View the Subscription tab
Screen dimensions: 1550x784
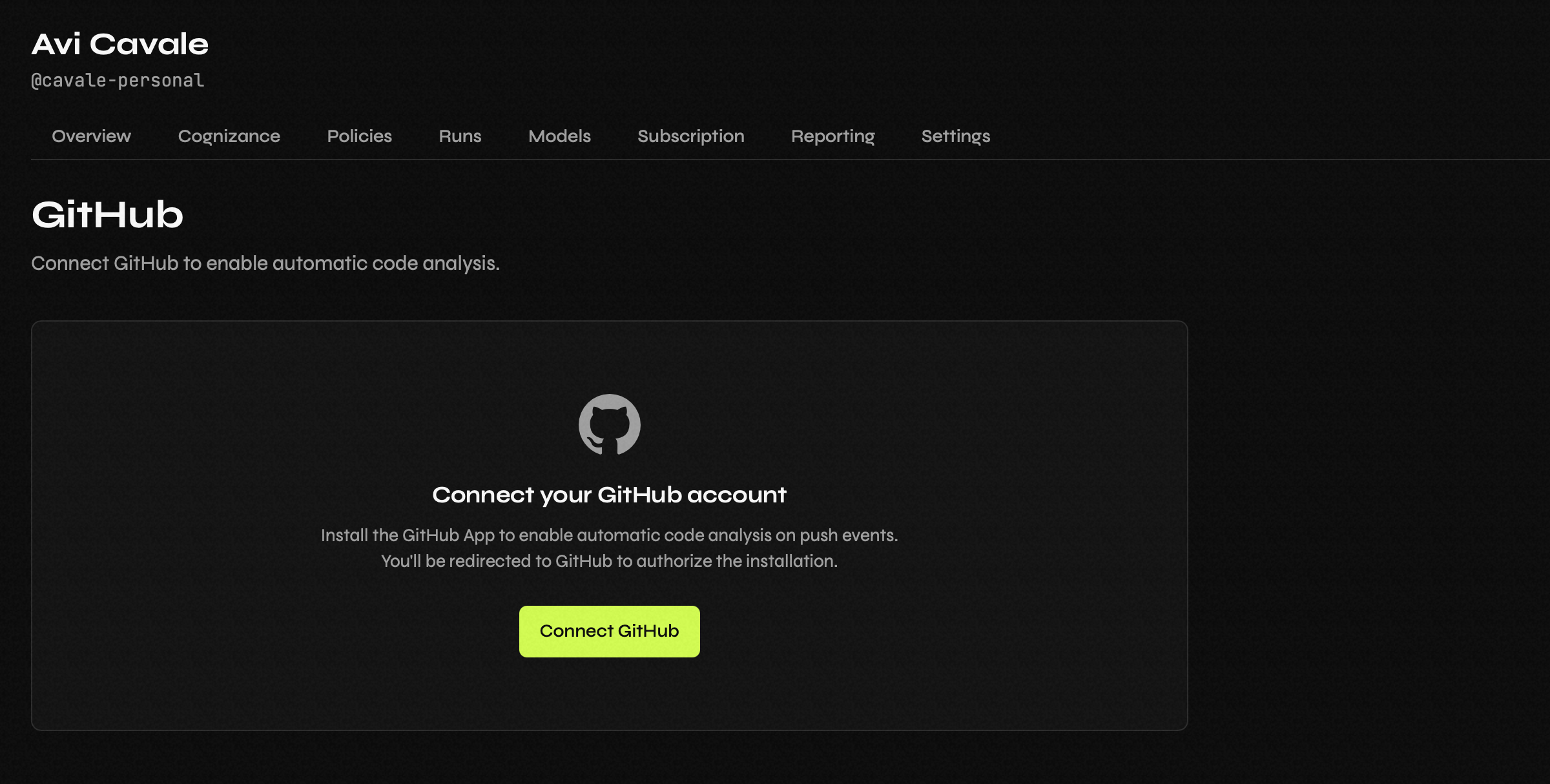[x=690, y=136]
